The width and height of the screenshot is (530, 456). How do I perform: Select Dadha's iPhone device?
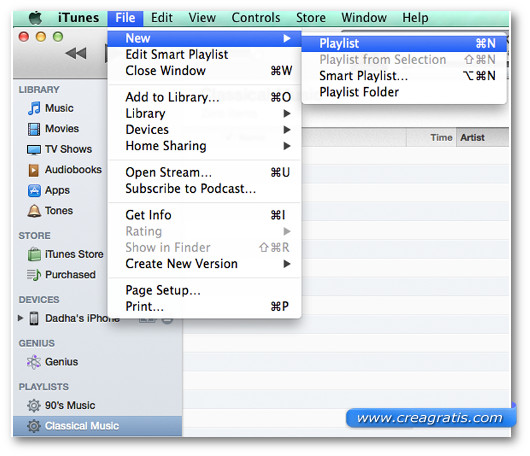(x=82, y=318)
